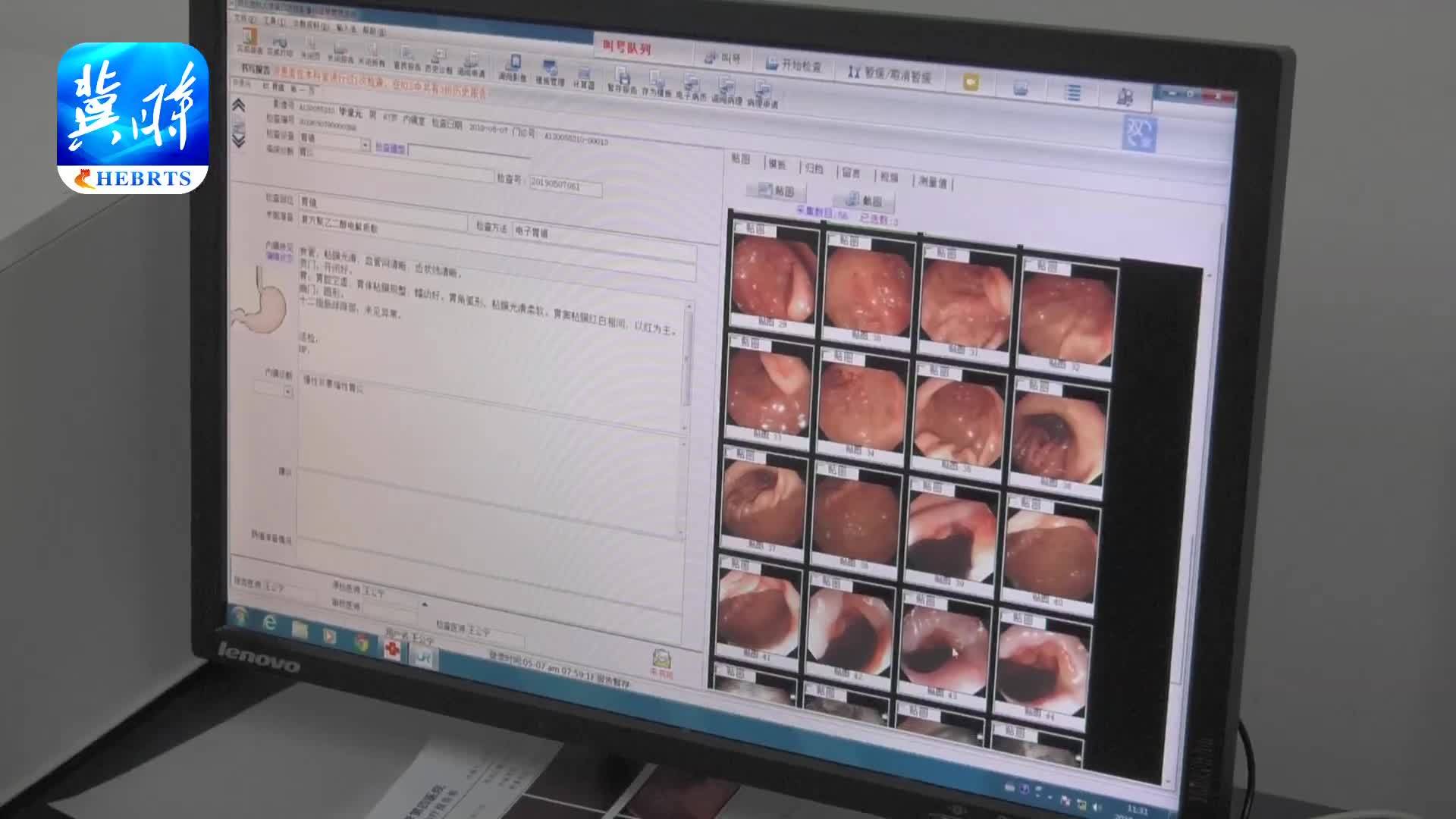The image size is (1456, 819).
Task: Click the 计算器 calculator toolbar icon
Action: (x=584, y=76)
